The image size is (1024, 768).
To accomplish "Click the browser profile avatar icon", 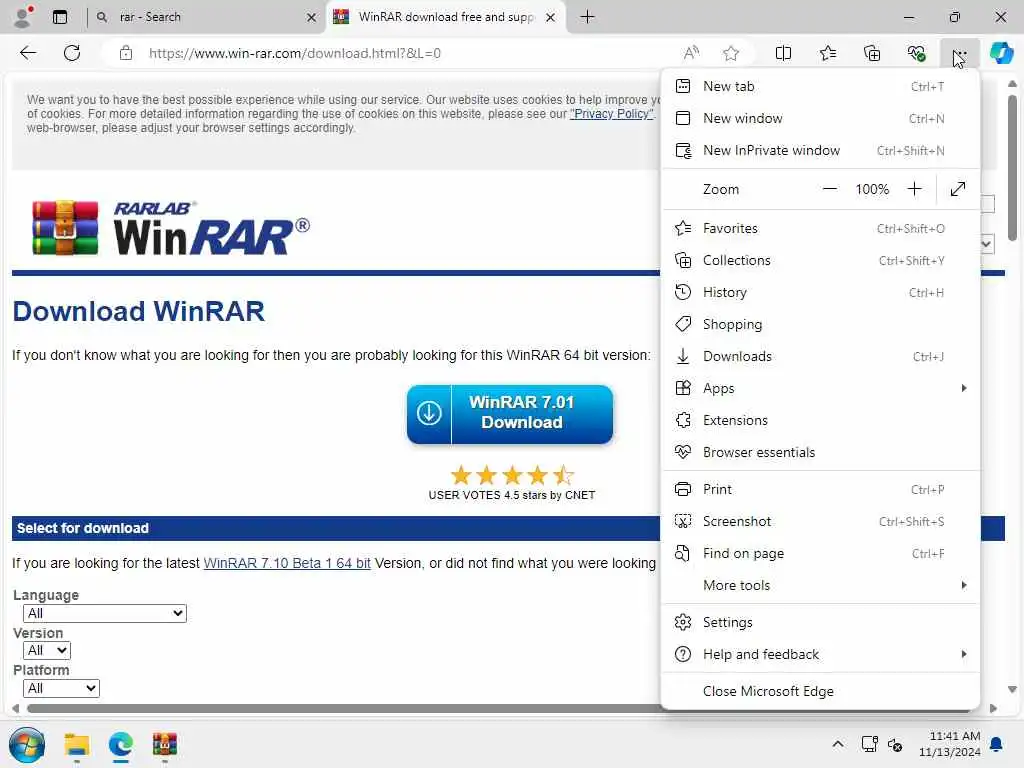I will (x=24, y=17).
